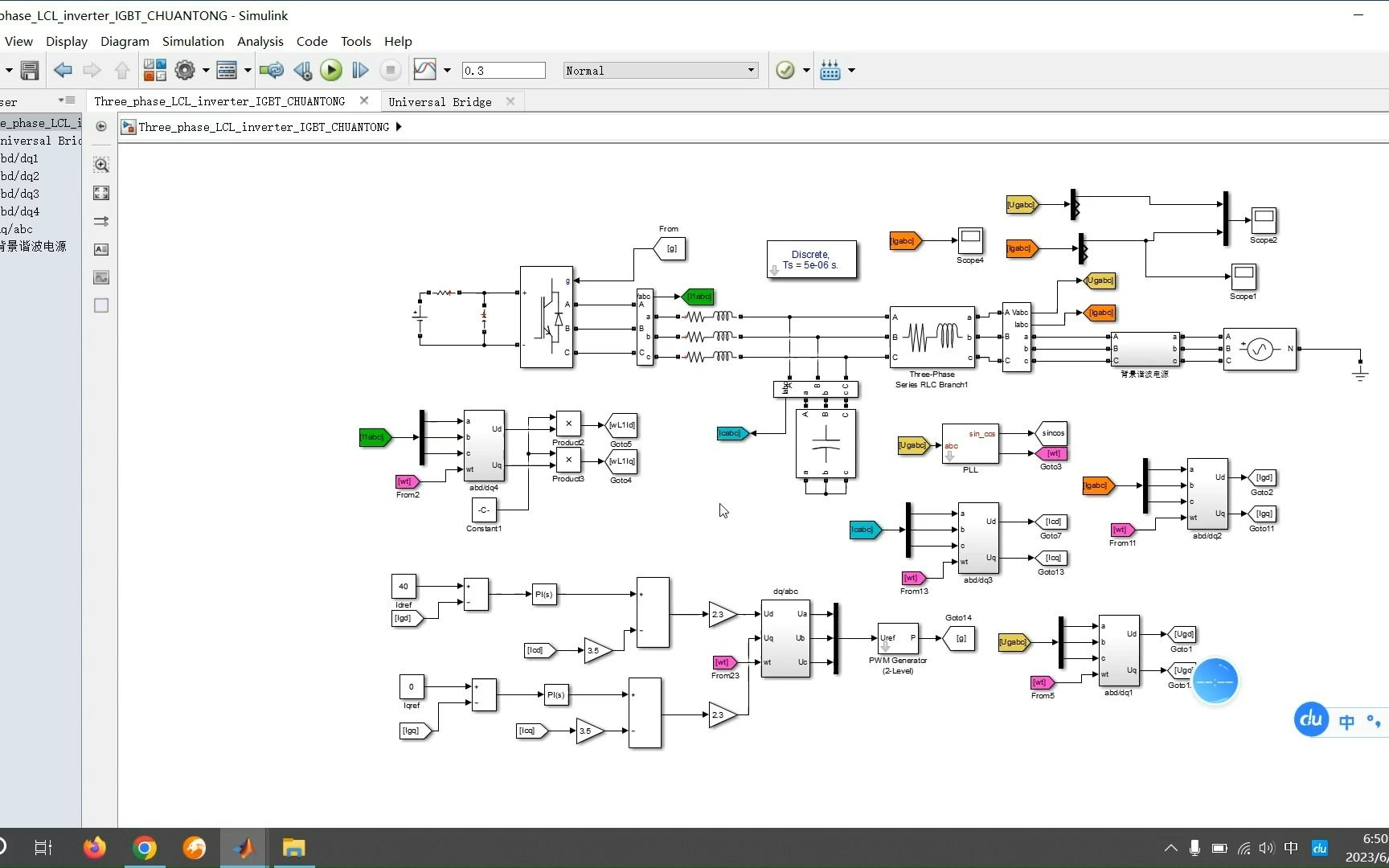The height and width of the screenshot is (868, 1389).
Task: Open the Analysis menu
Action: pyautogui.click(x=260, y=41)
